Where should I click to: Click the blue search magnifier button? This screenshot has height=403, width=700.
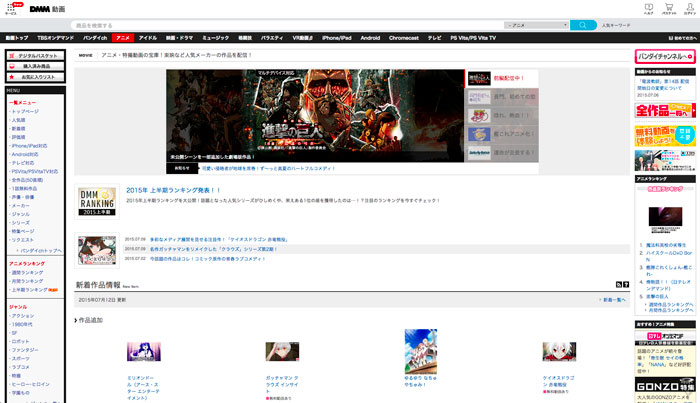[x=583, y=25]
